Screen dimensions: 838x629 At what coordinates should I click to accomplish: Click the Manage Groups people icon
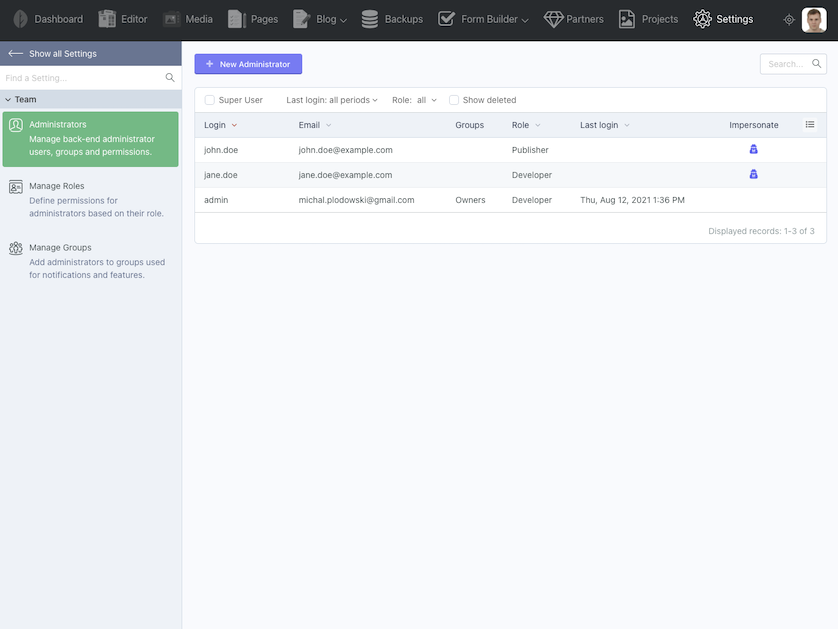pyautogui.click(x=16, y=248)
